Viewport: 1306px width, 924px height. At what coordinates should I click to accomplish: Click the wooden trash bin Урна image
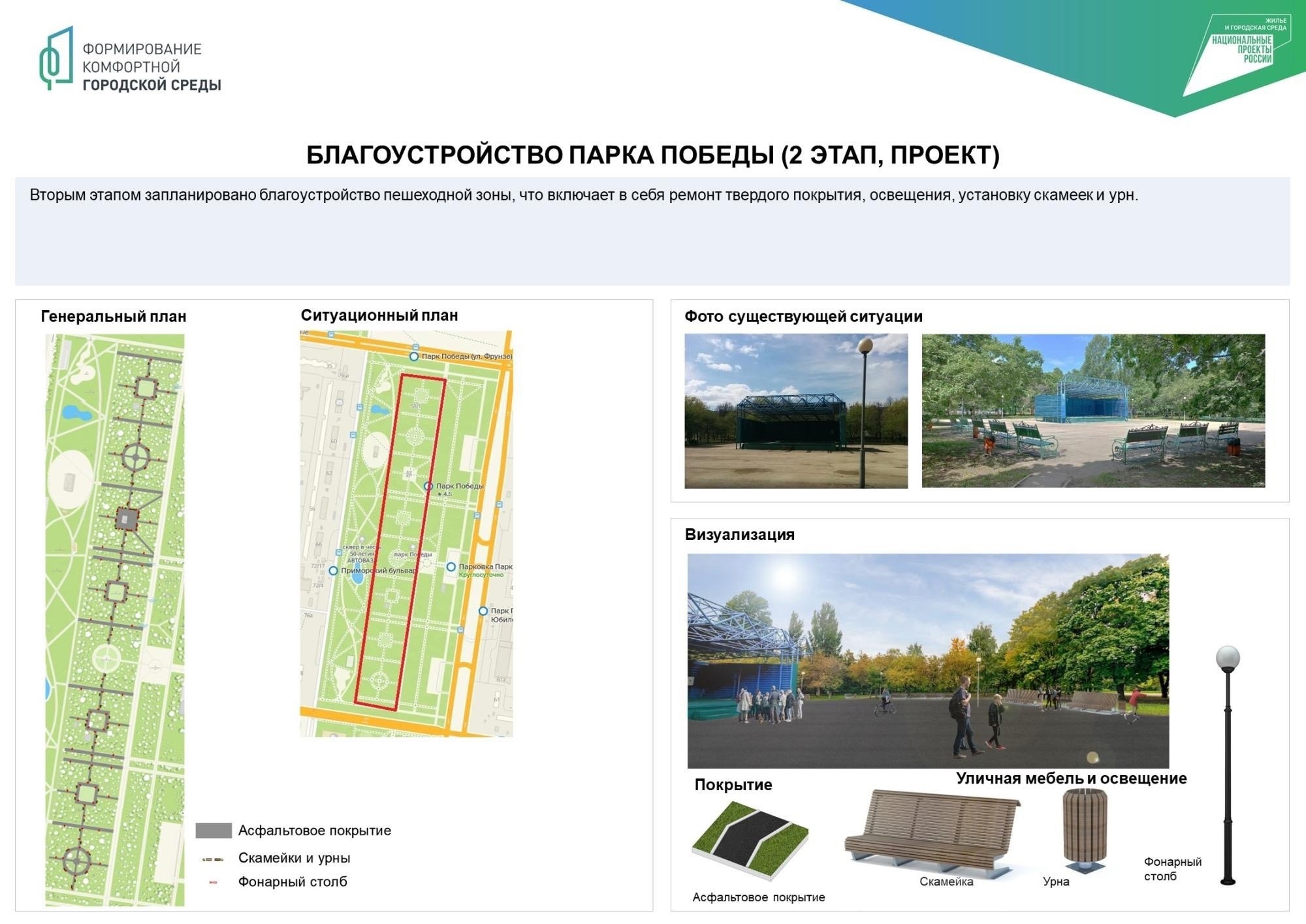click(x=1085, y=830)
